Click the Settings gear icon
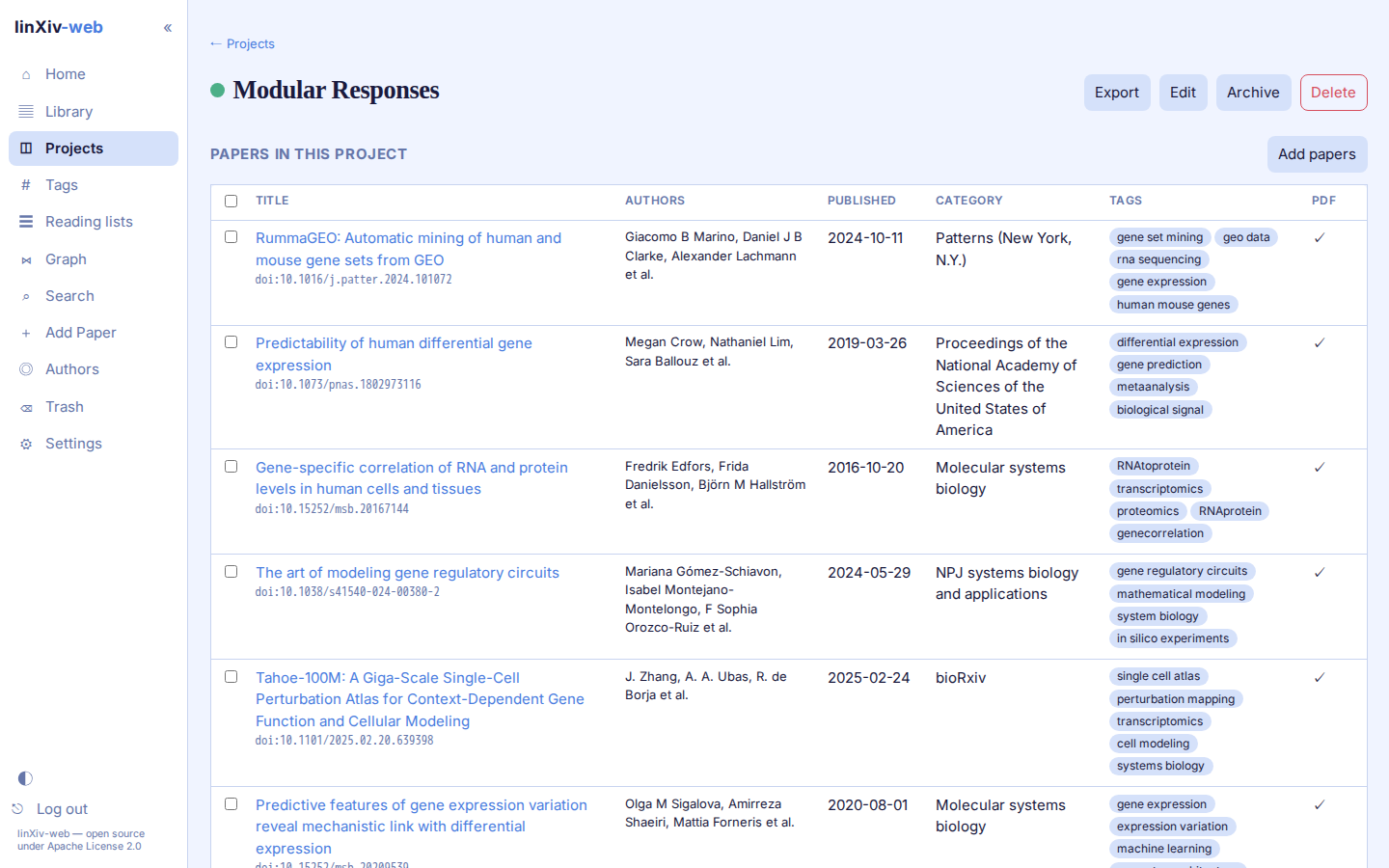 click(26, 444)
